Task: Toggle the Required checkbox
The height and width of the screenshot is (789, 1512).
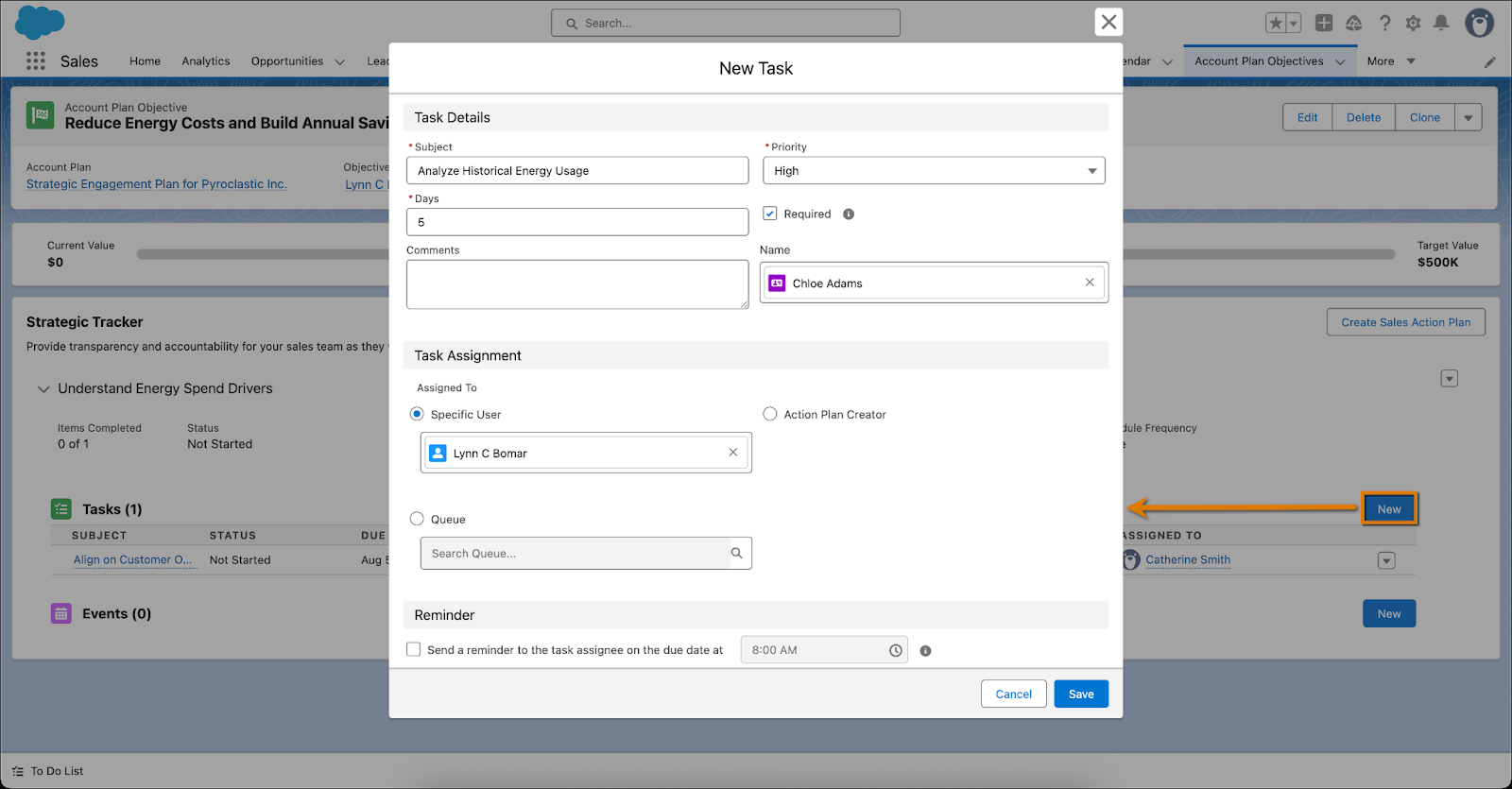Action: click(x=770, y=214)
